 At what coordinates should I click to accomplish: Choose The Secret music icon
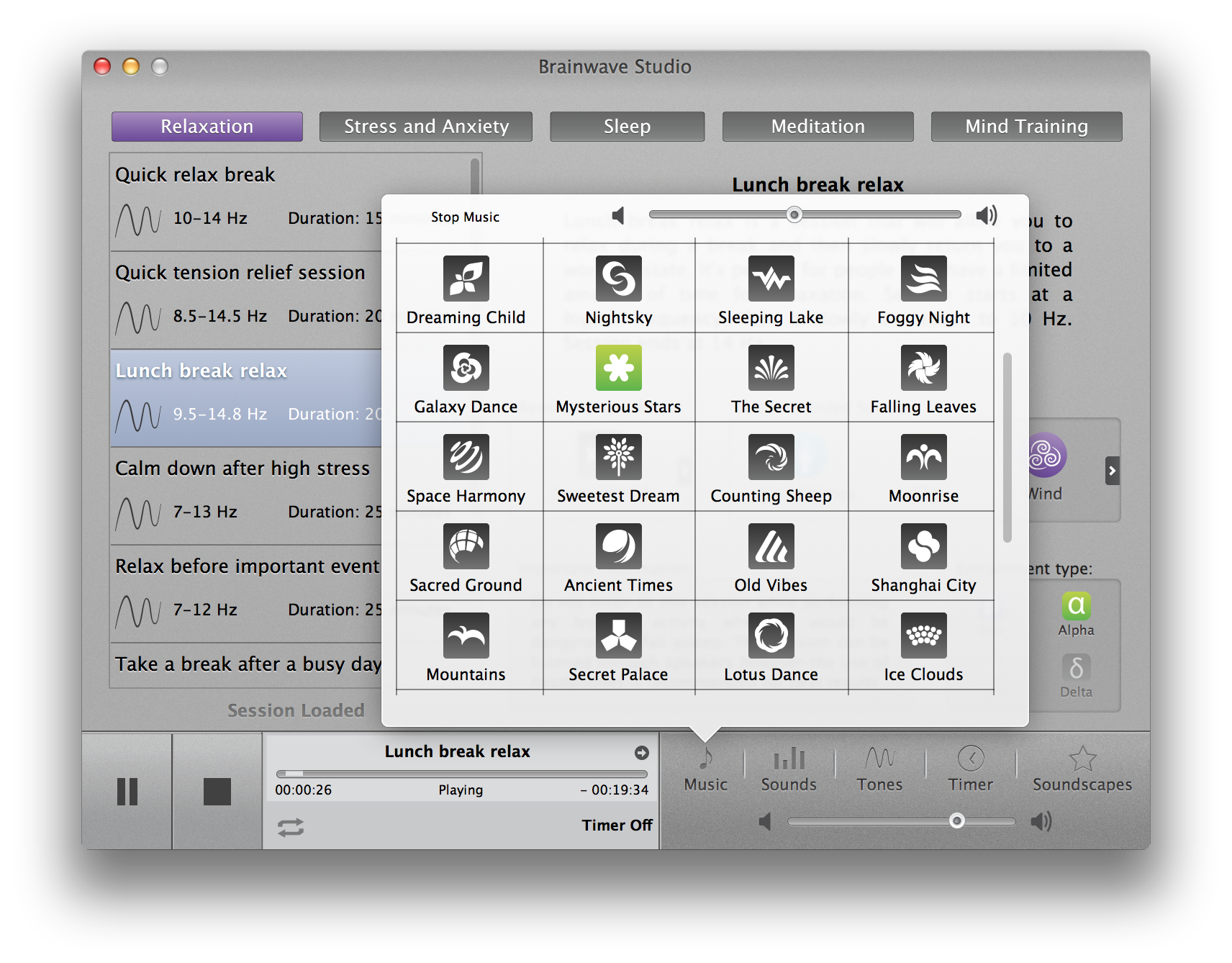click(x=771, y=368)
